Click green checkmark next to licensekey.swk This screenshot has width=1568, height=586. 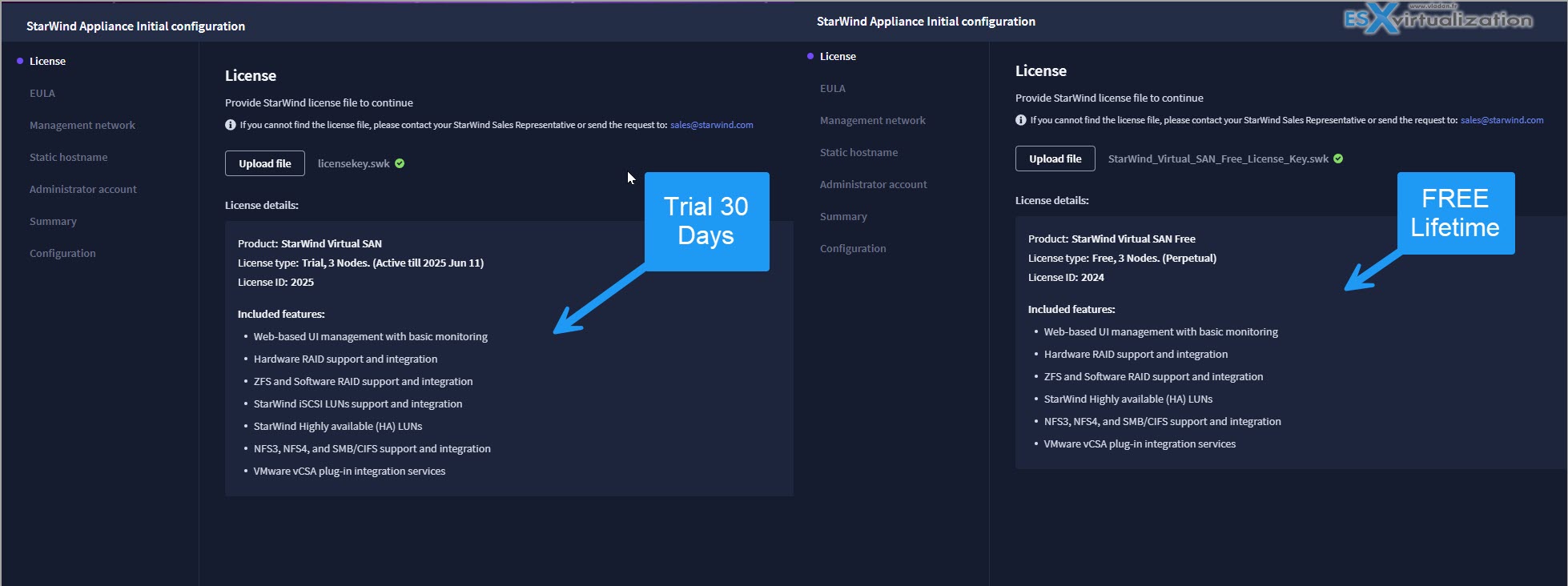click(400, 163)
